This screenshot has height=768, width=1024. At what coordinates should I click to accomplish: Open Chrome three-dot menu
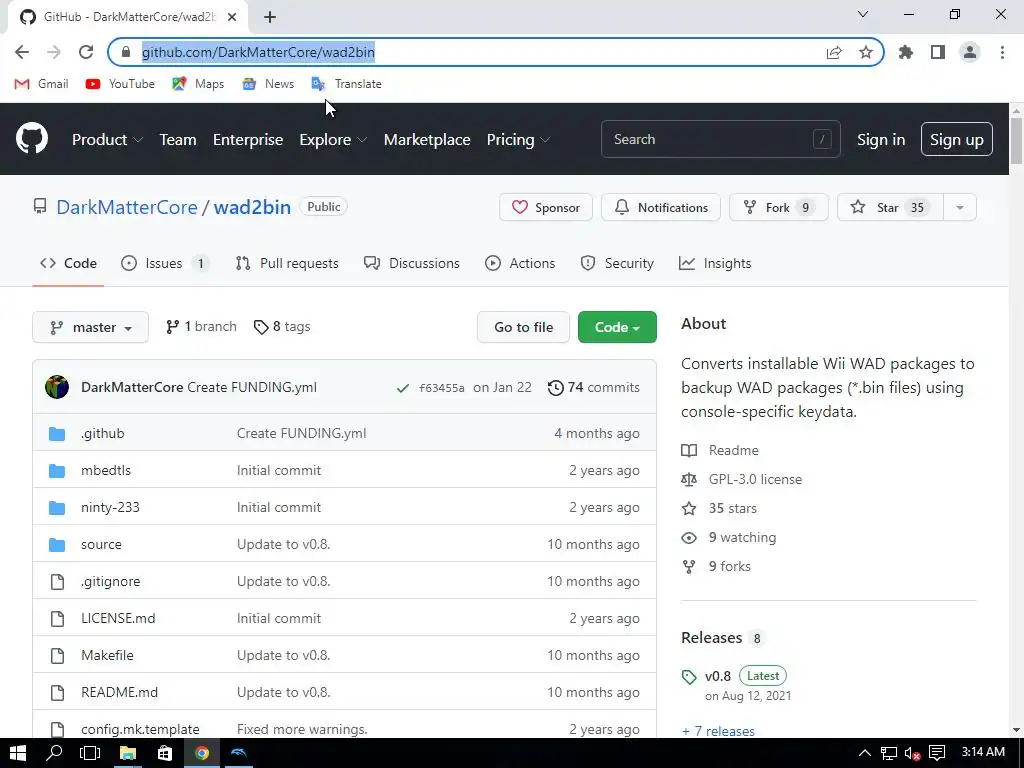point(1002,52)
